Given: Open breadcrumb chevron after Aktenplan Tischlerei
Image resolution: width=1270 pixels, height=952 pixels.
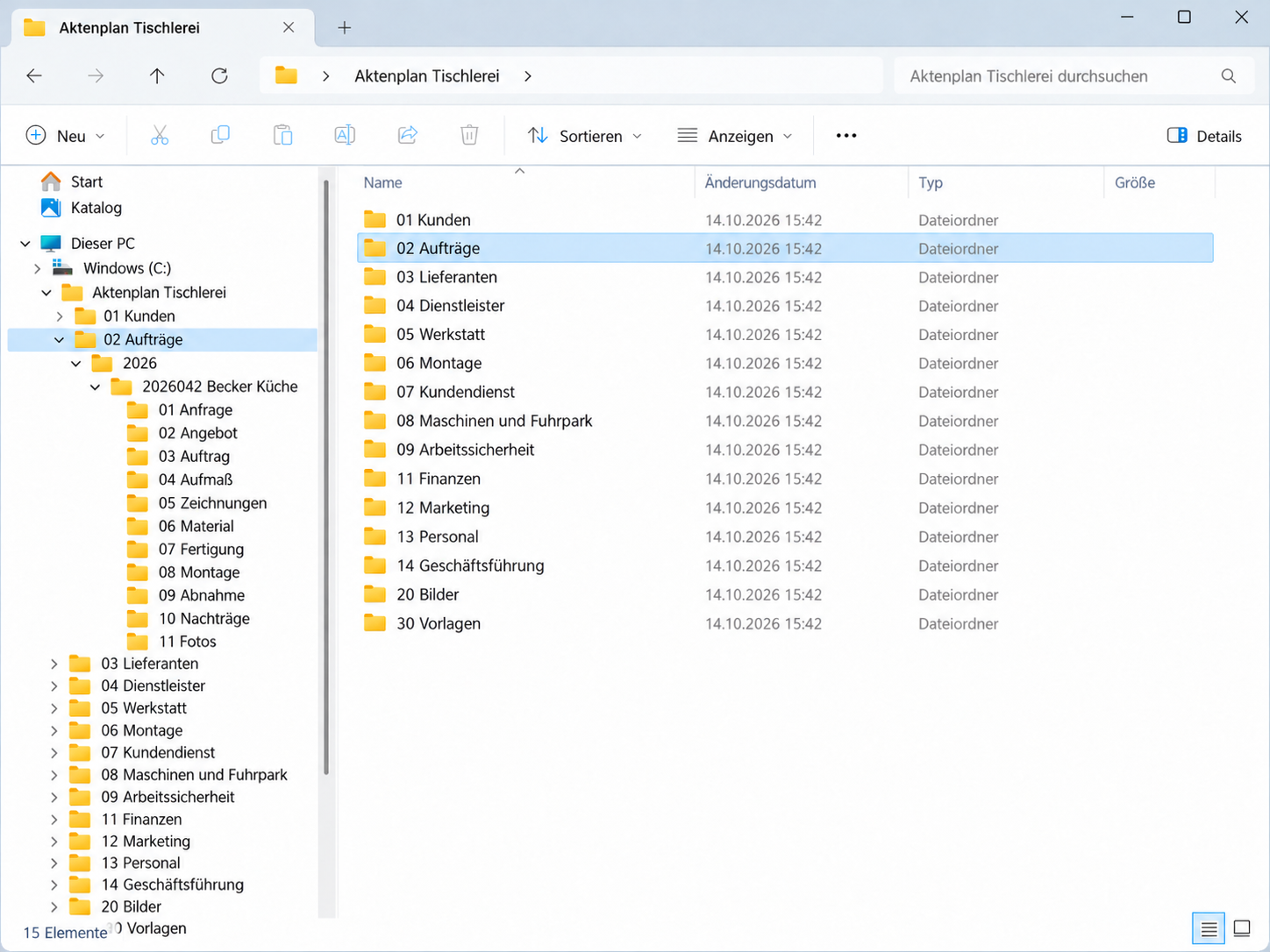Looking at the screenshot, I should (527, 76).
